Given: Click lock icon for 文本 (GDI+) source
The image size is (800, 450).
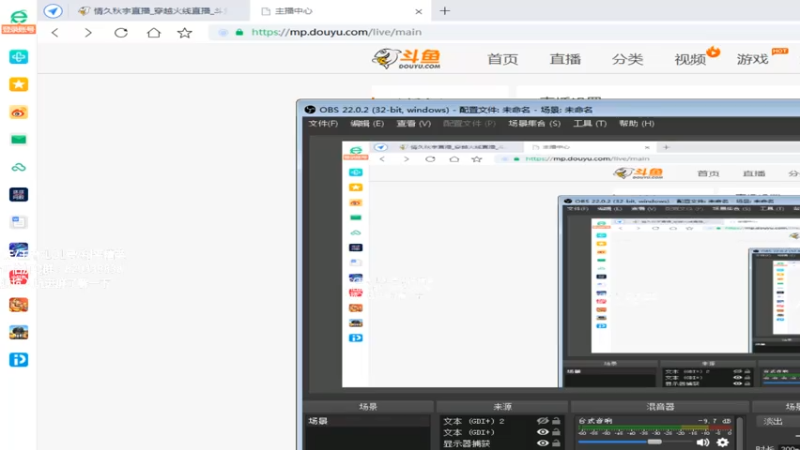Looking at the screenshot, I should (556, 432).
